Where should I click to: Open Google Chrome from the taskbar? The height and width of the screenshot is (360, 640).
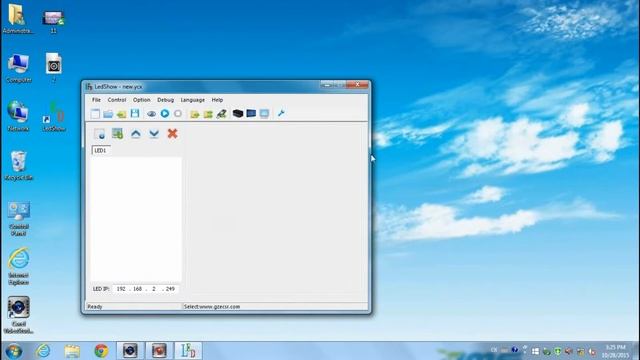pyautogui.click(x=101, y=351)
